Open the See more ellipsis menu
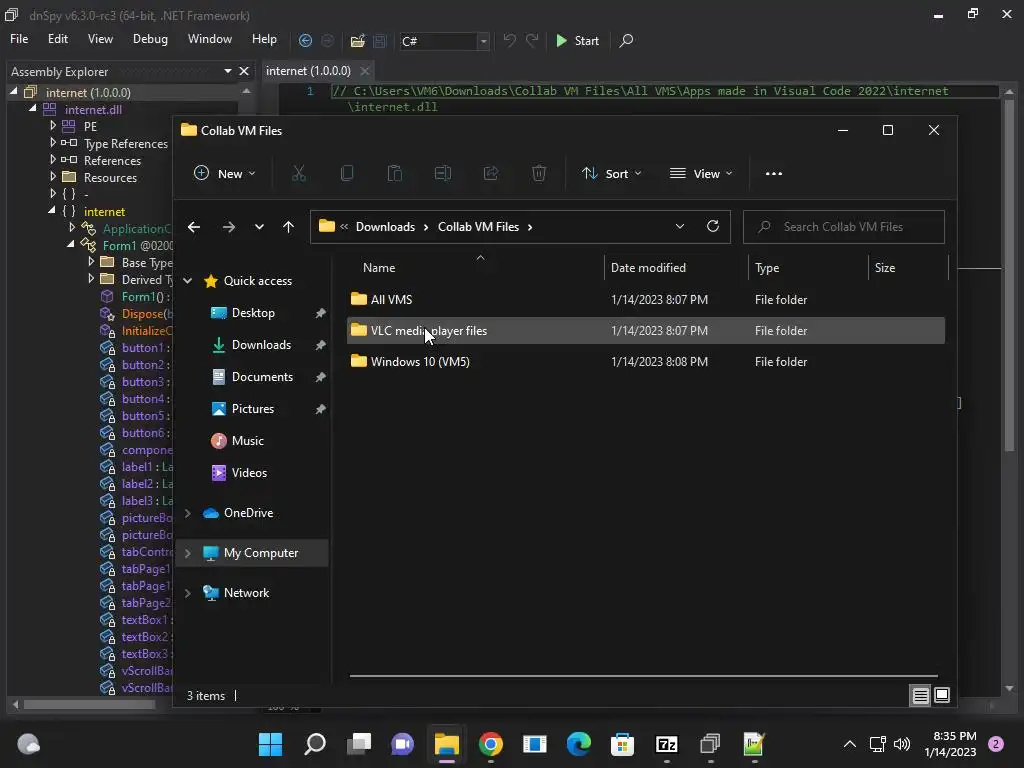 774,174
